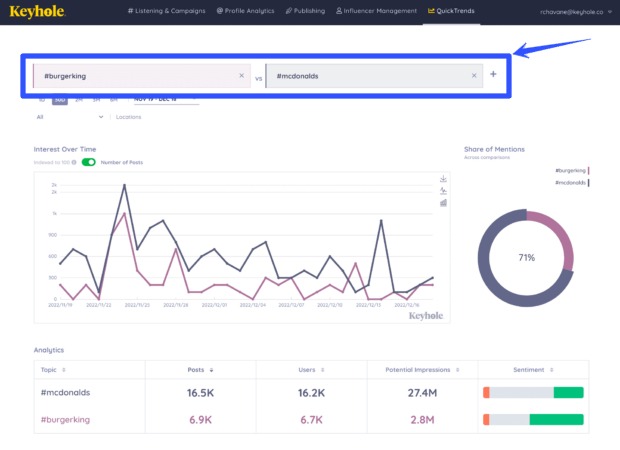Toggle the Number of Posts switch
The image size is (620, 450).
tap(88, 162)
